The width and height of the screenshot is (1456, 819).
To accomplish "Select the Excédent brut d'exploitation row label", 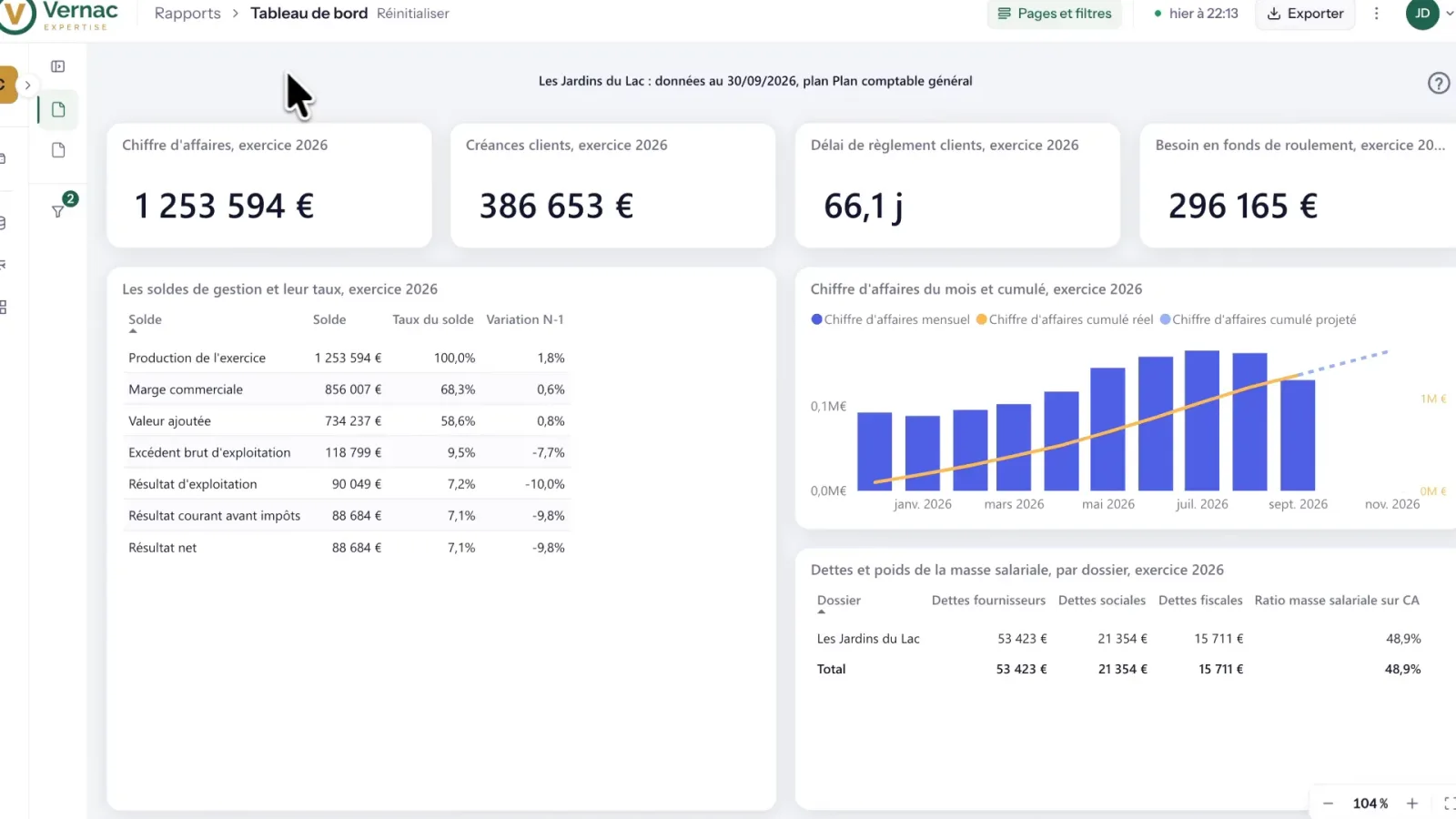I will (x=209, y=452).
